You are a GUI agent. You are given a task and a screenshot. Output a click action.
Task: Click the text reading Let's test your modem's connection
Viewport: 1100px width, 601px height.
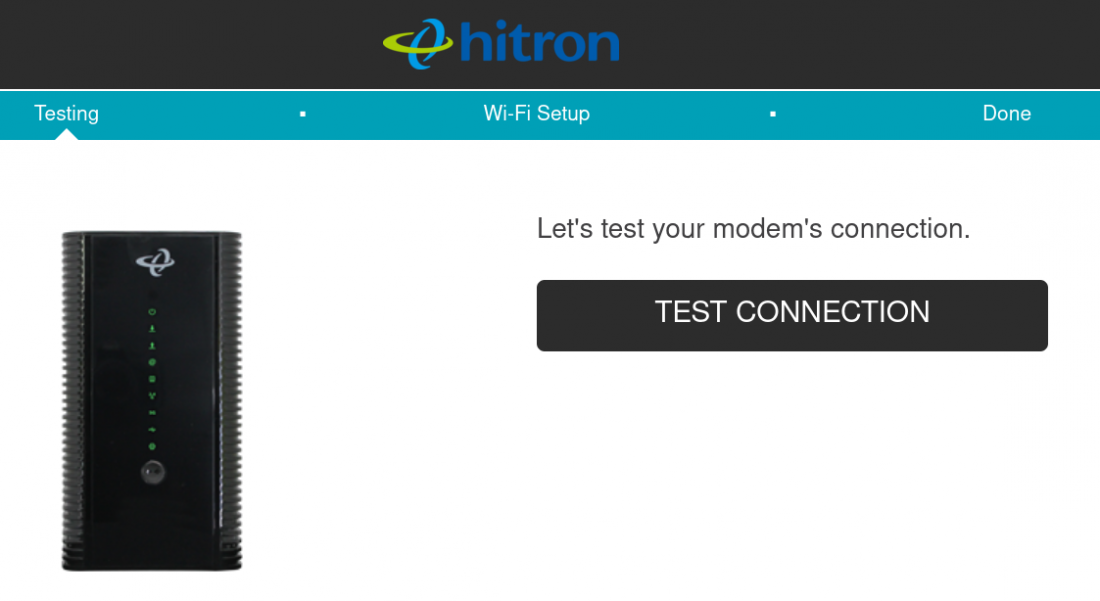coord(755,228)
